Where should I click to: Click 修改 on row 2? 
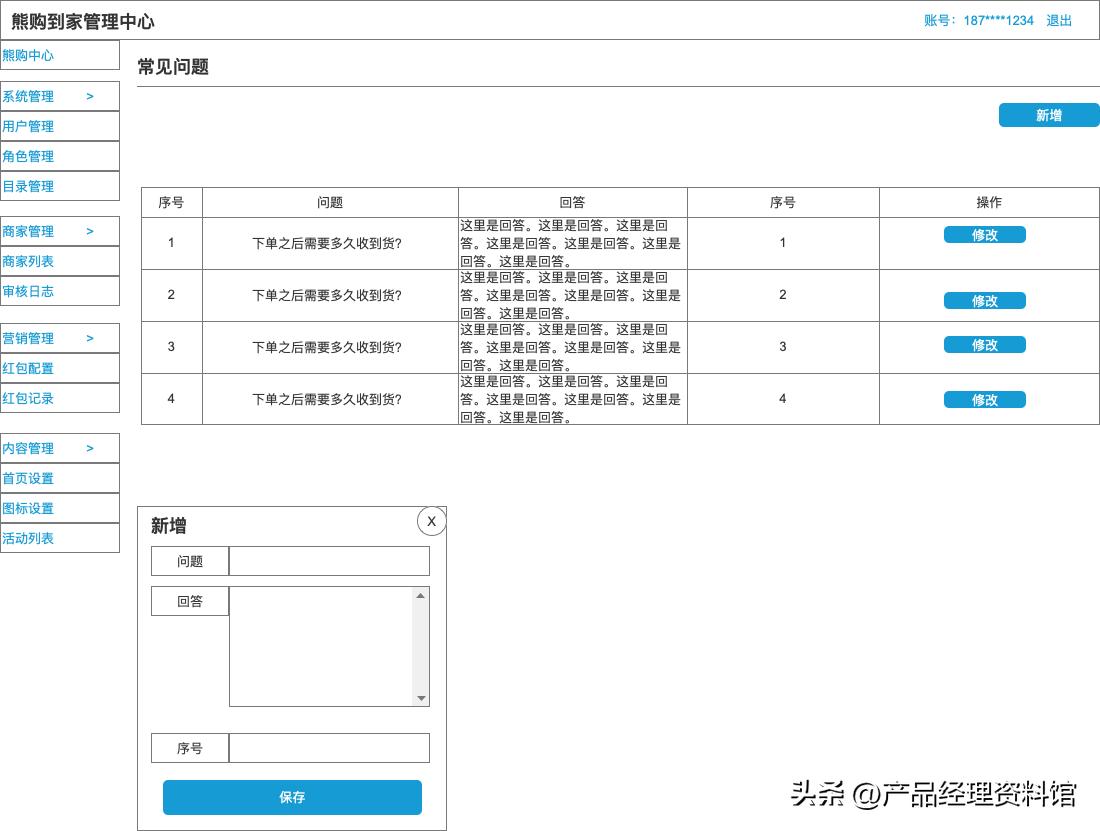[x=984, y=300]
